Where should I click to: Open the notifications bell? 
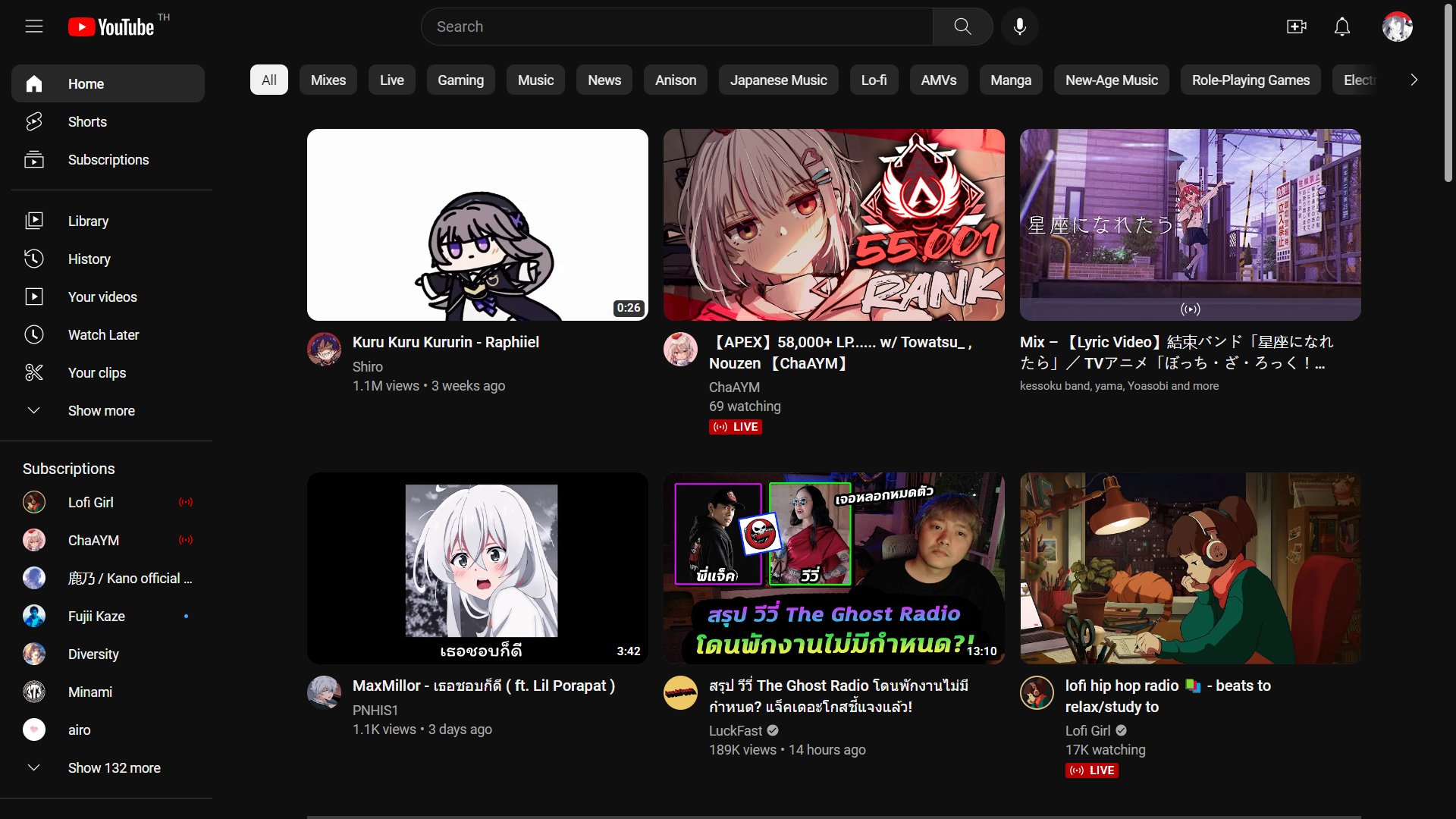[1341, 27]
